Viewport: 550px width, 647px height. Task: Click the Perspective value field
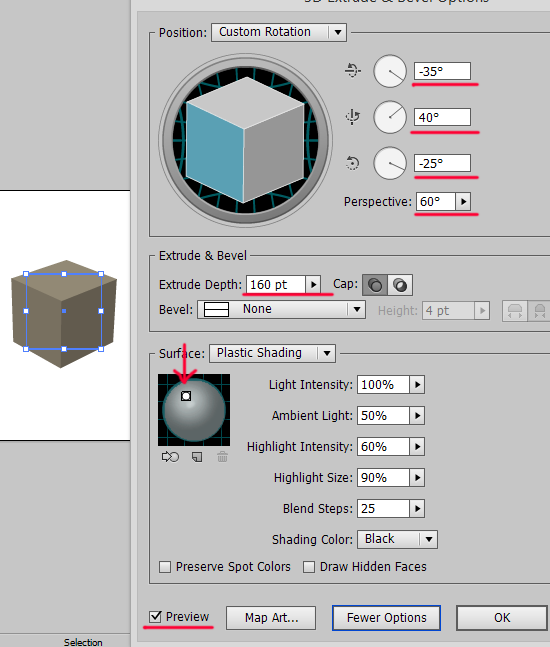pyautogui.click(x=435, y=202)
